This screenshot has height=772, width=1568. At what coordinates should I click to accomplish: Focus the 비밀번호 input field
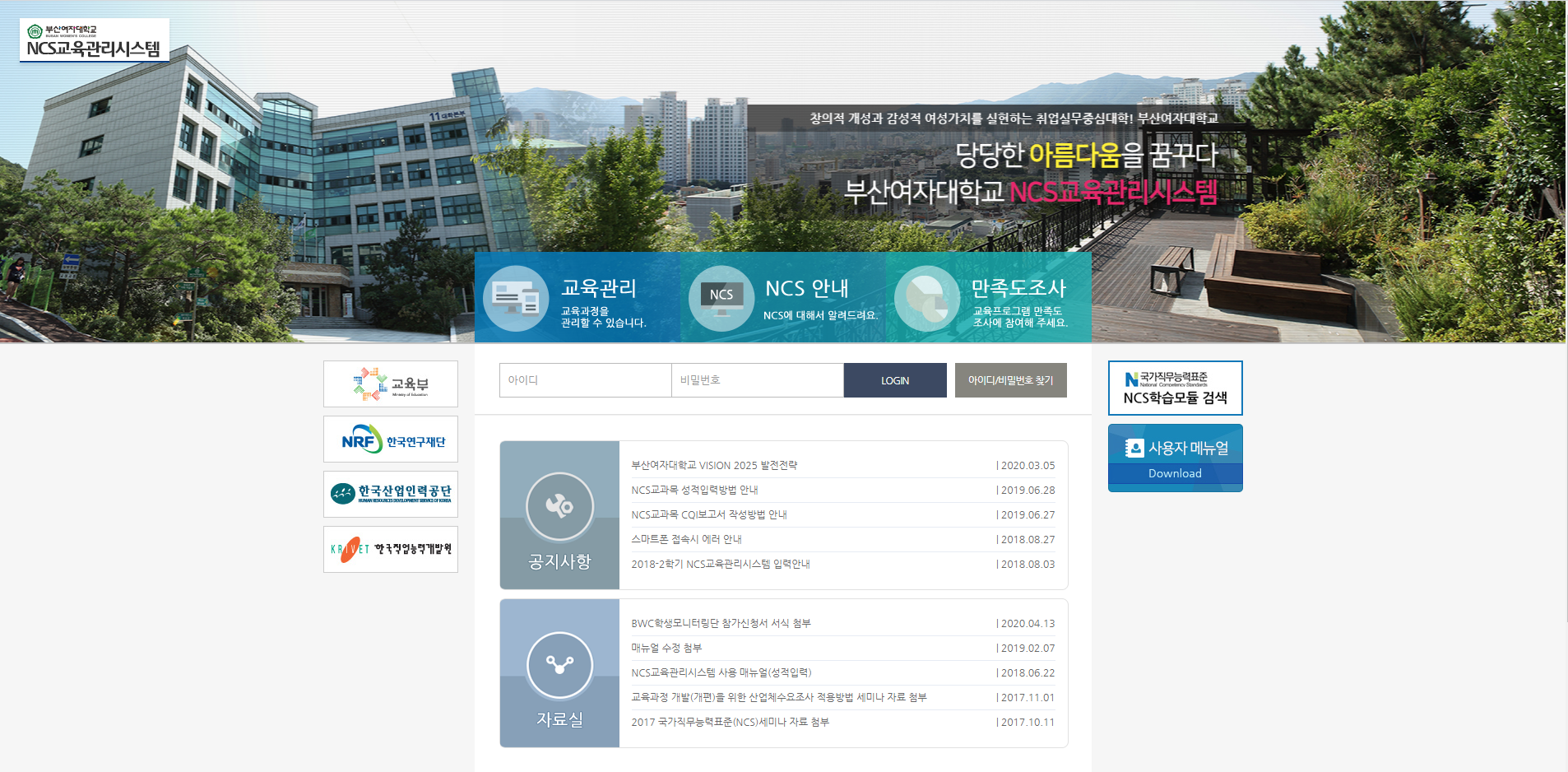coord(757,380)
